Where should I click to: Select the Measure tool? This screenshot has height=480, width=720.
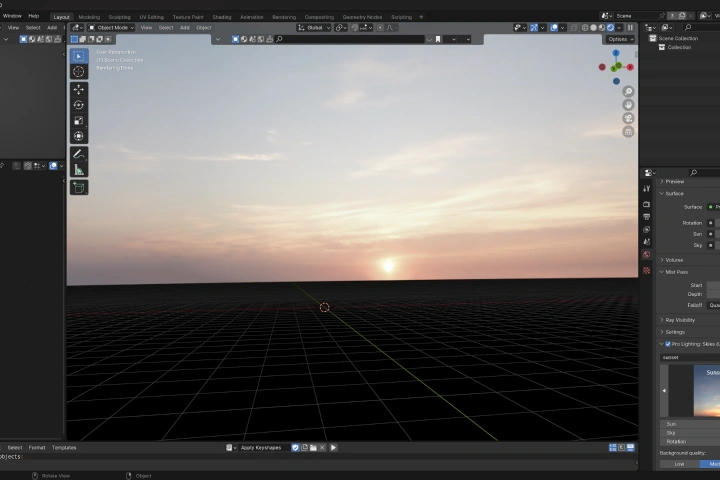[79, 170]
